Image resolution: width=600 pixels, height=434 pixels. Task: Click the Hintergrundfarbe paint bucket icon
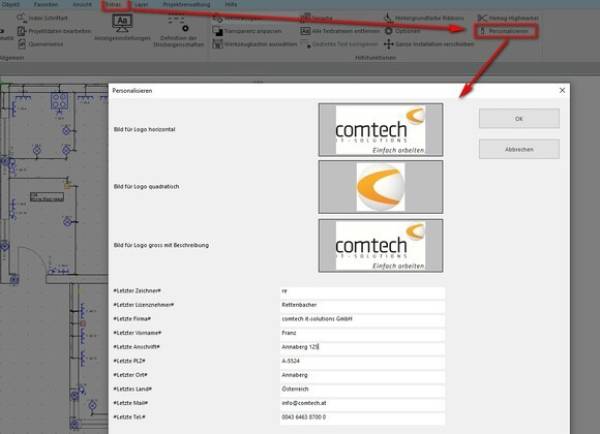[x=388, y=18]
